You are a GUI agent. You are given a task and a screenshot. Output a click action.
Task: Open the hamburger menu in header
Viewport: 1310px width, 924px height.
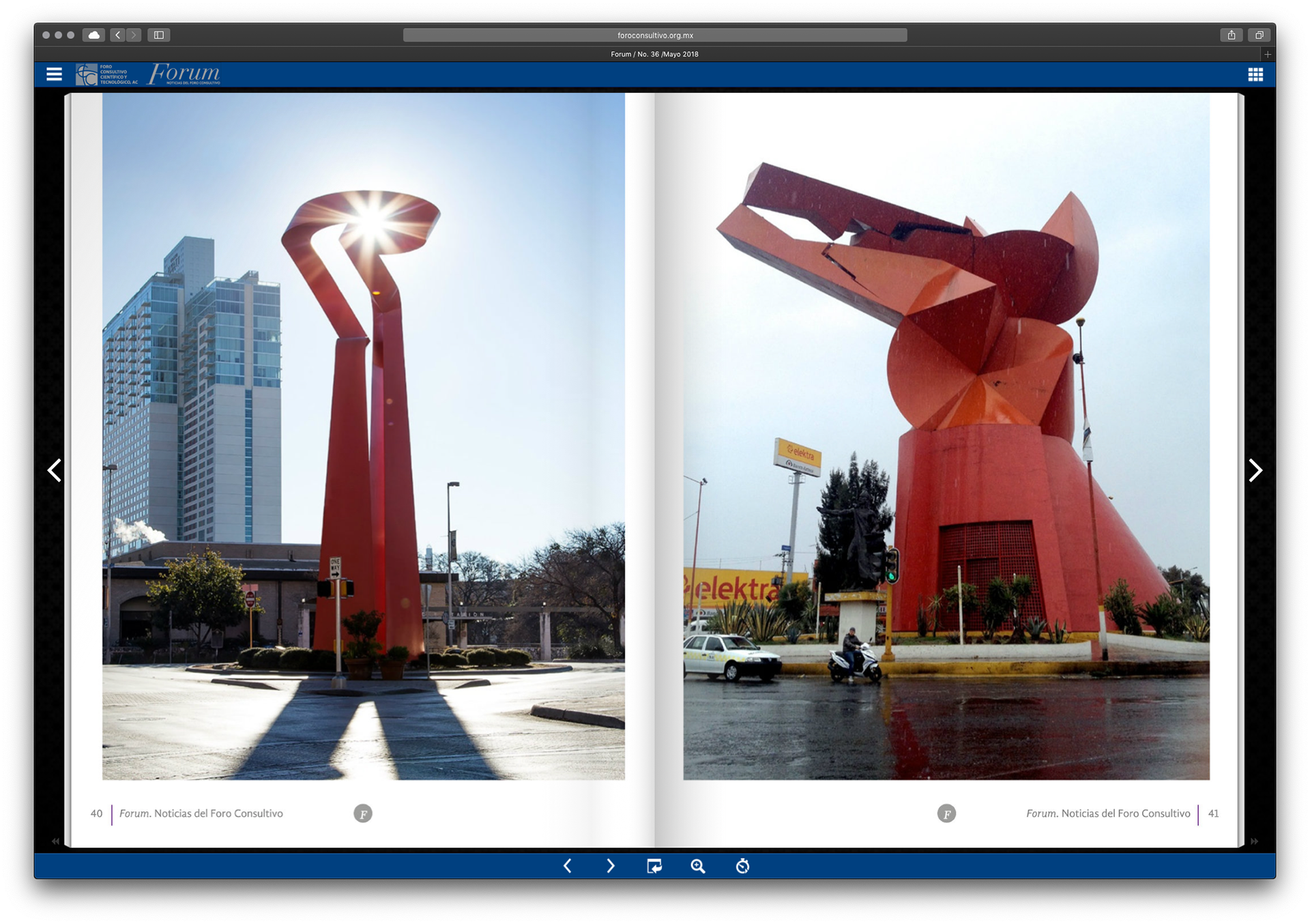pyautogui.click(x=54, y=74)
